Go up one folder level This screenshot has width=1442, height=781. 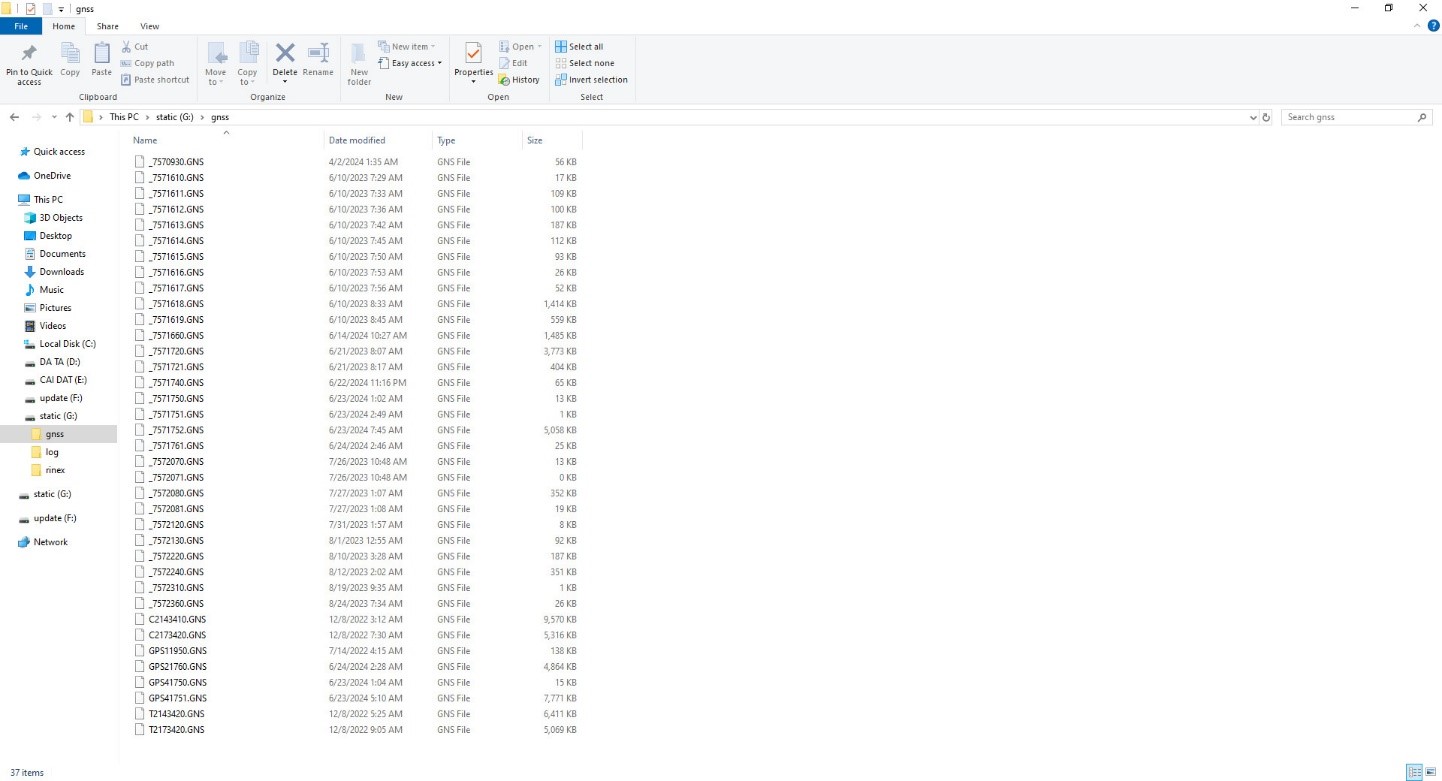click(69, 117)
